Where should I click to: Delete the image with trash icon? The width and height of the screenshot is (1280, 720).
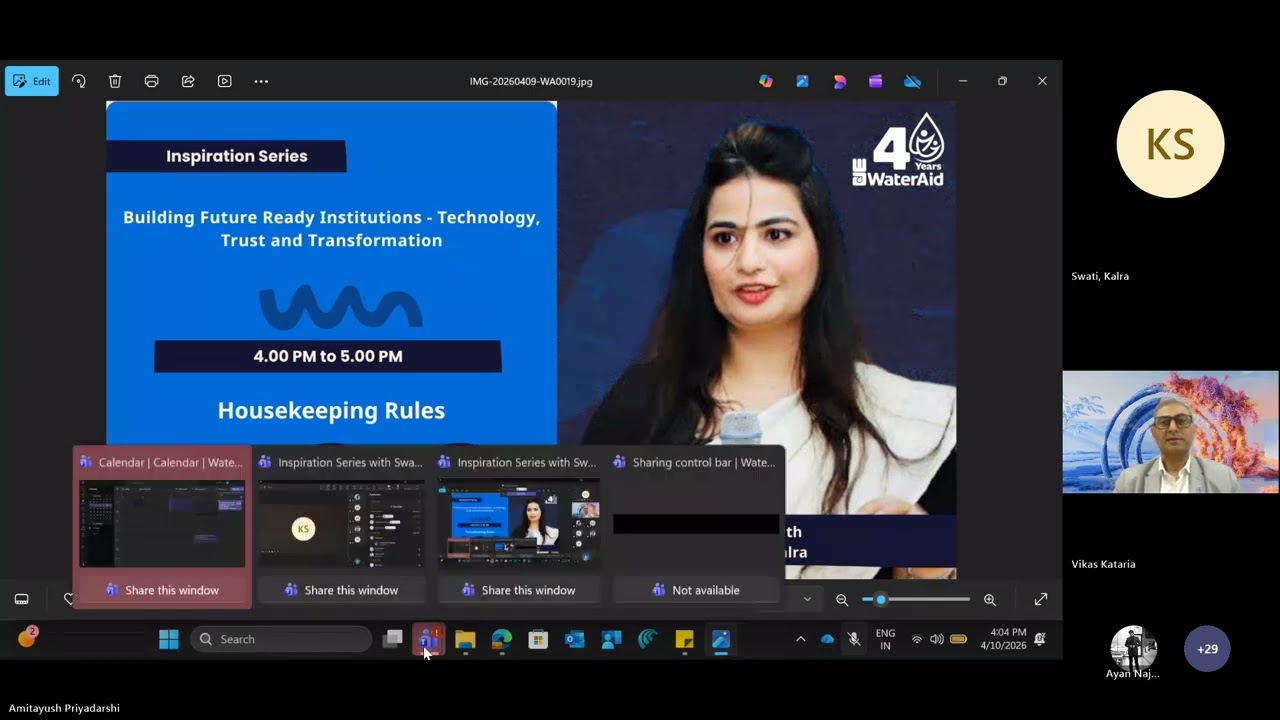coord(115,81)
